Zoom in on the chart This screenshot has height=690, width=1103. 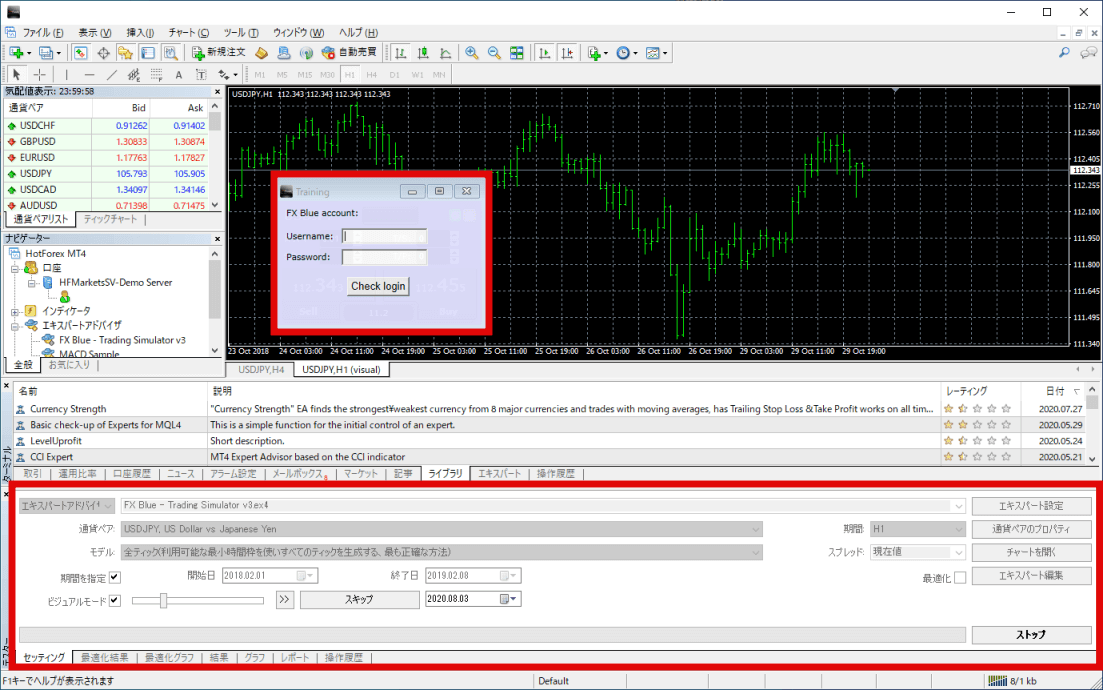click(x=471, y=53)
